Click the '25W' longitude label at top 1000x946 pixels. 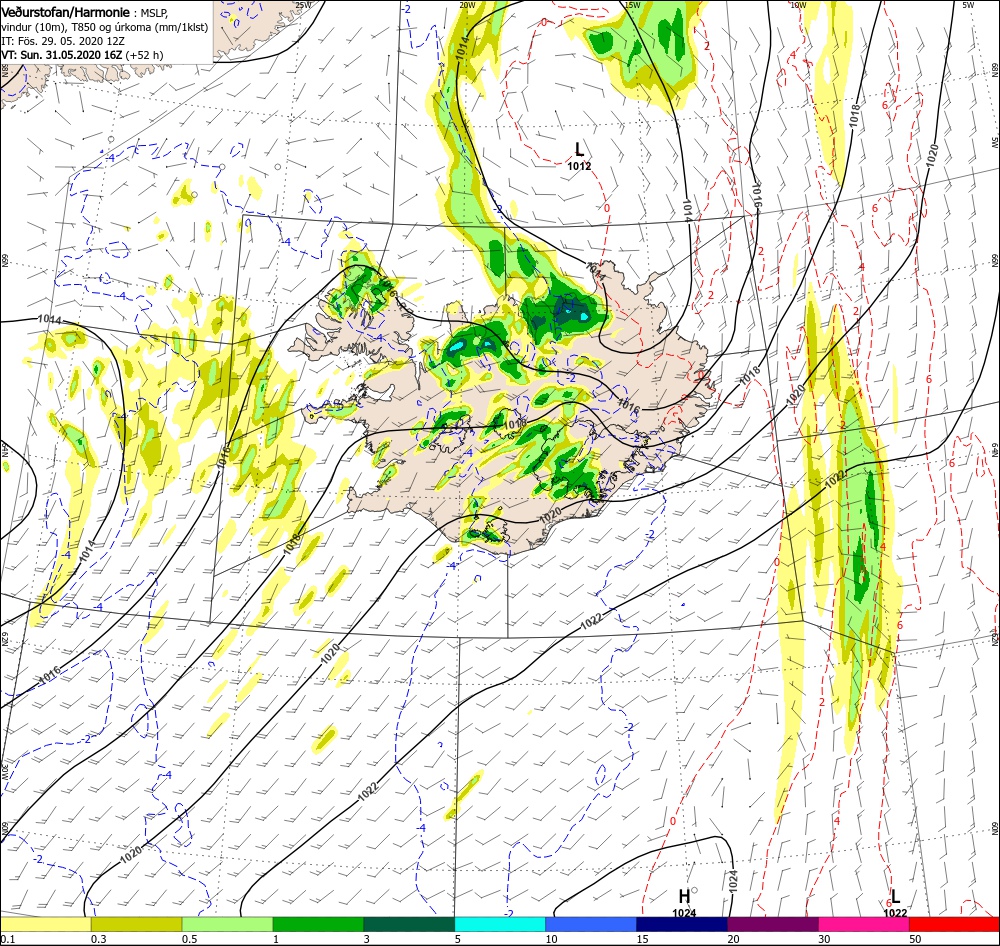304,5
